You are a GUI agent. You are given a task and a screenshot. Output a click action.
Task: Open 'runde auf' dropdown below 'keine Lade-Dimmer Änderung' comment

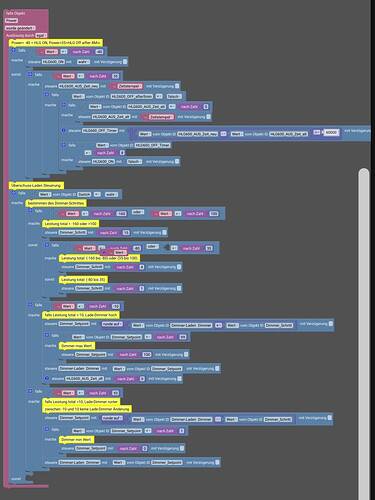click(x=112, y=418)
